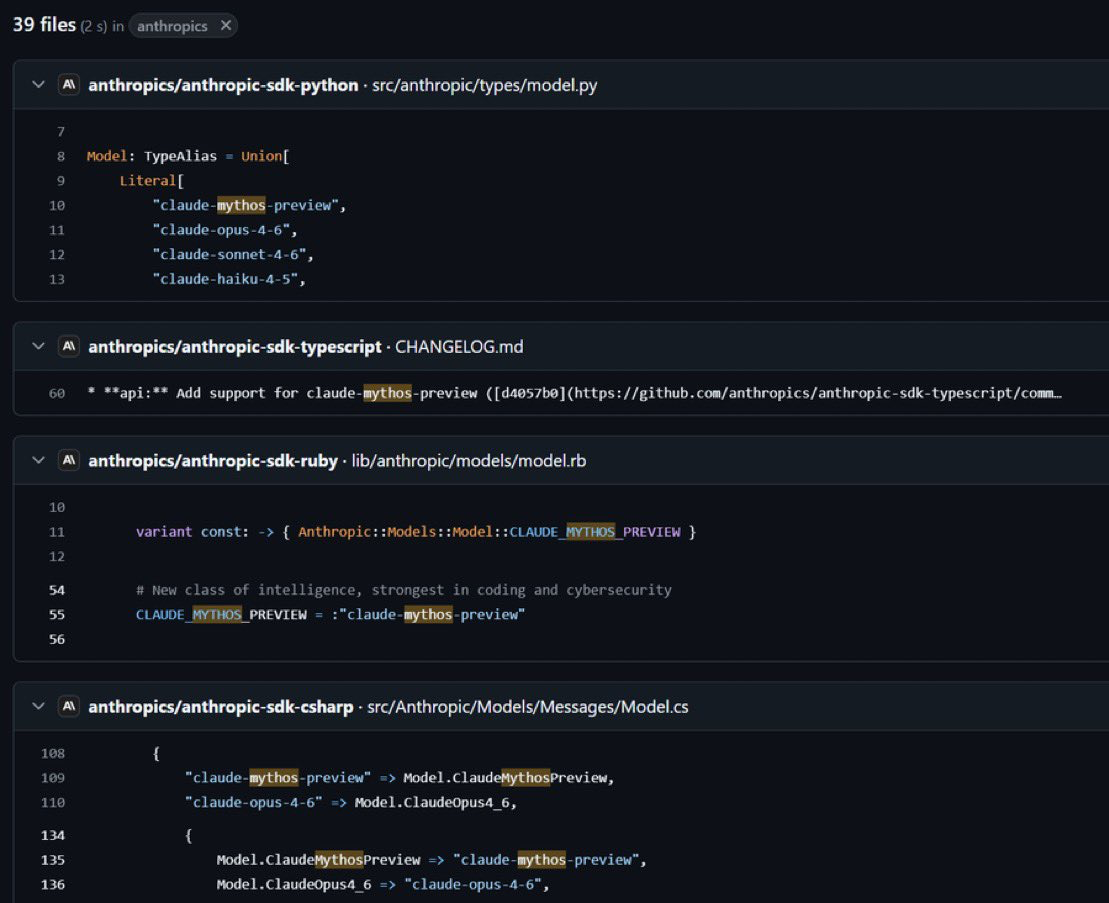Open anthropics/anthropic-sdk-python repository link
The width and height of the screenshot is (1109, 903).
(223, 85)
